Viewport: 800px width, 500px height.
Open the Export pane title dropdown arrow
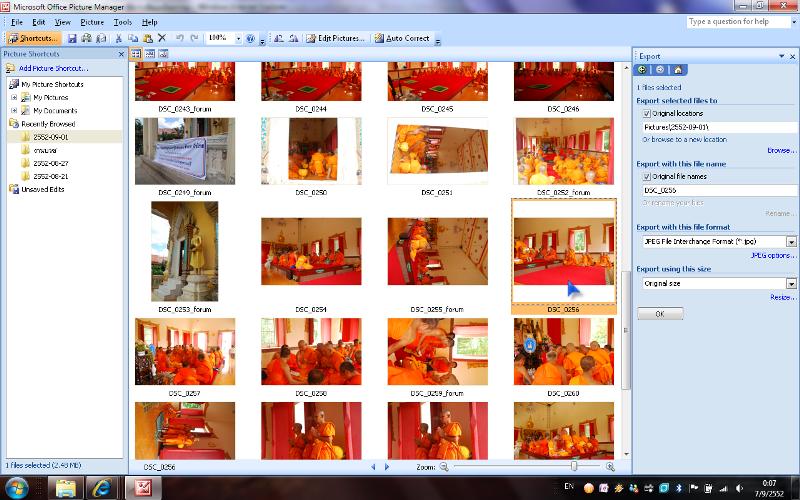click(x=781, y=56)
